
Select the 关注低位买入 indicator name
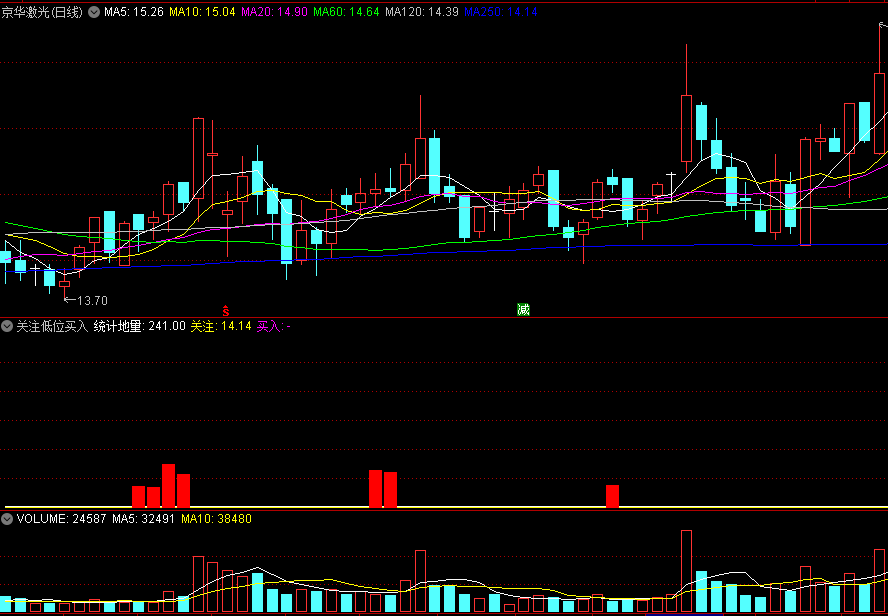coord(52,326)
